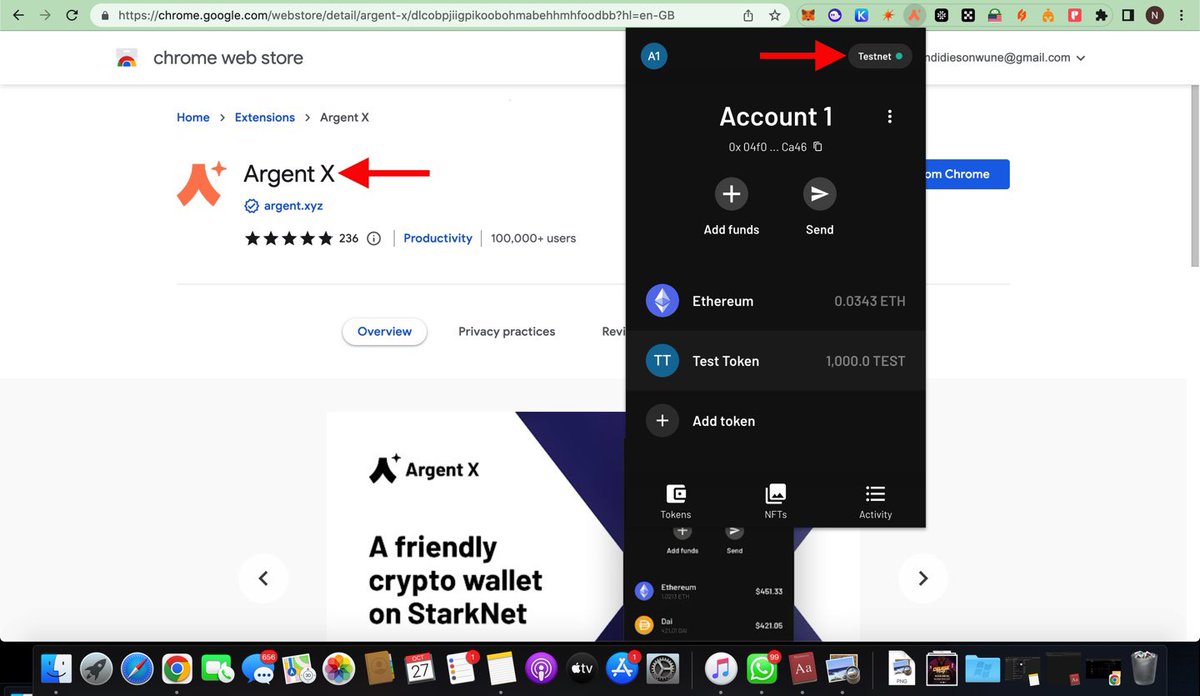This screenshot has height=696, width=1200.
Task: Open the MetaMask fox extension
Action: coord(807,16)
